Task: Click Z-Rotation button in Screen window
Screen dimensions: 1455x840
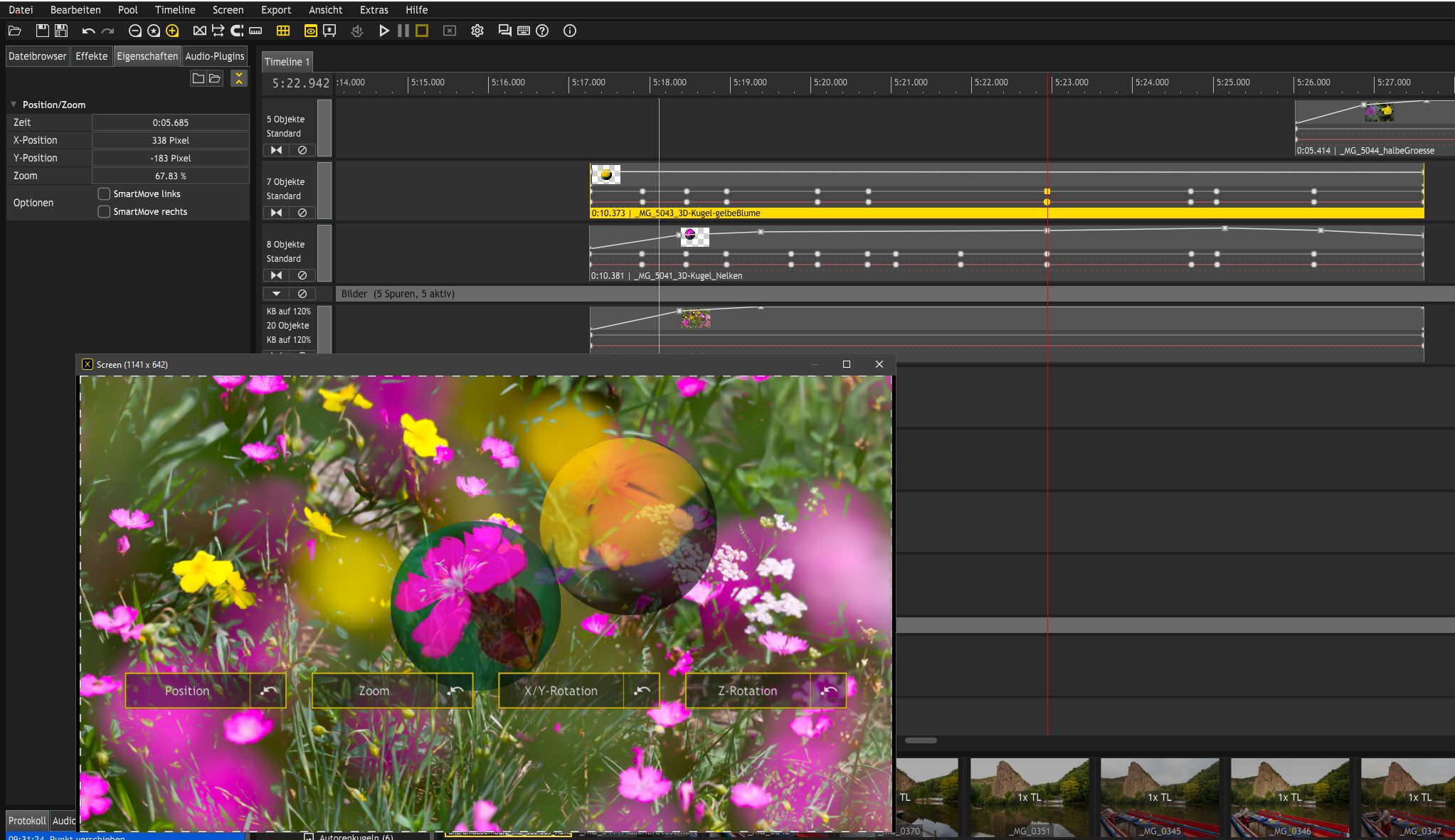Action: (748, 691)
